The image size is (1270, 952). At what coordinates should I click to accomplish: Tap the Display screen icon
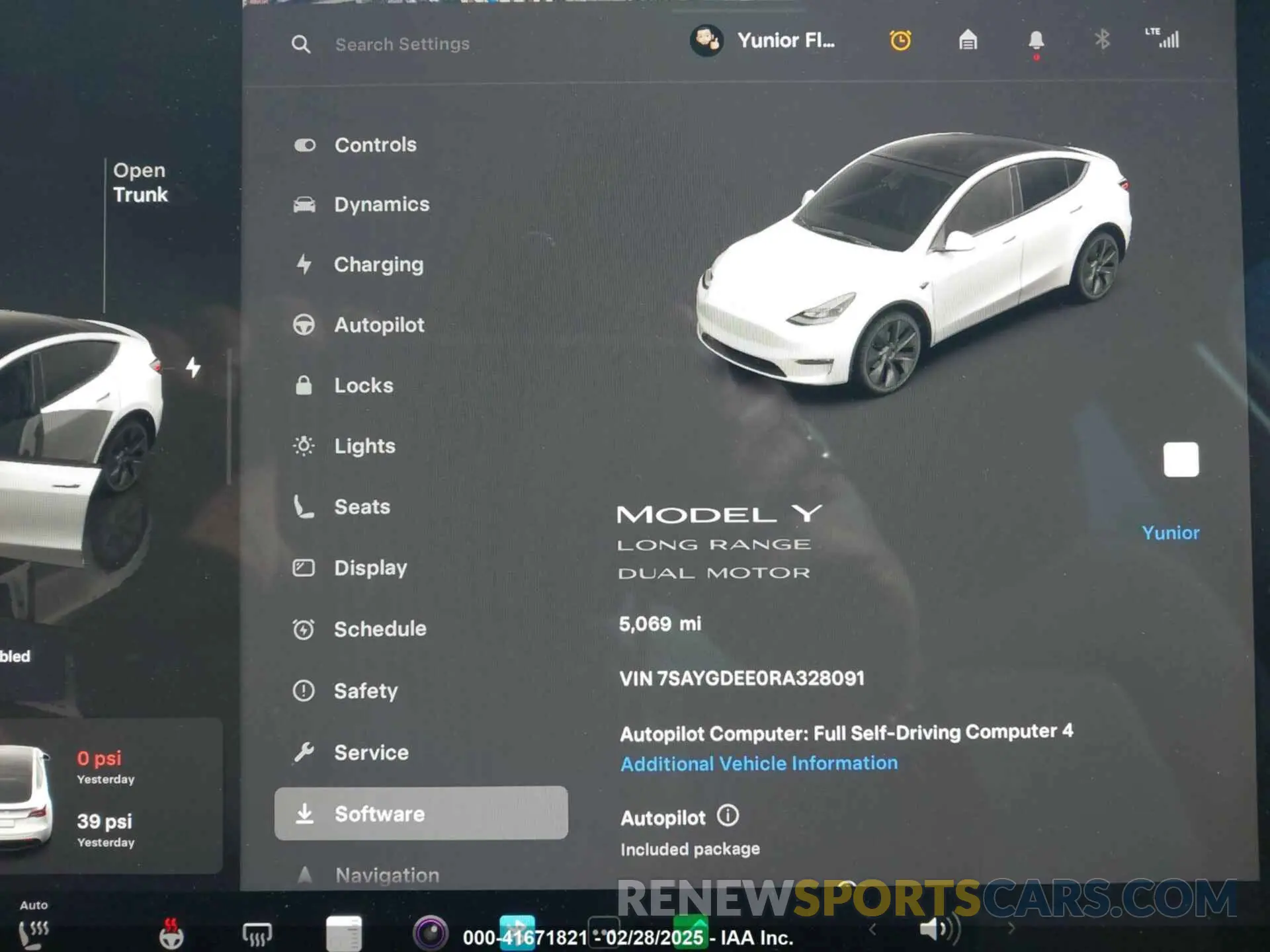click(x=304, y=568)
